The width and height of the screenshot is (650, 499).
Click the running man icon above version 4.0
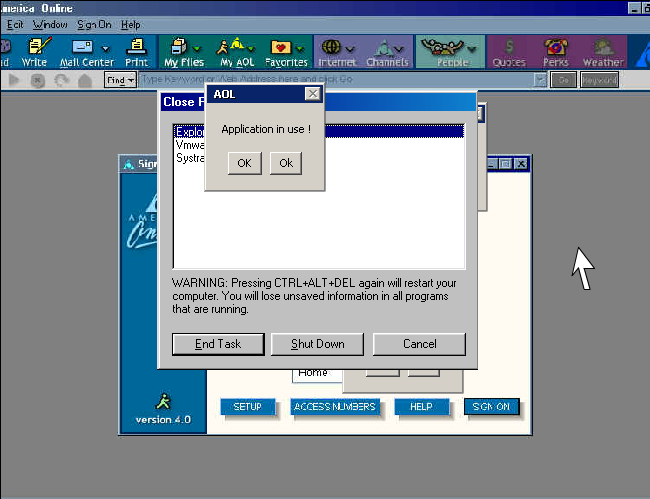[163, 401]
